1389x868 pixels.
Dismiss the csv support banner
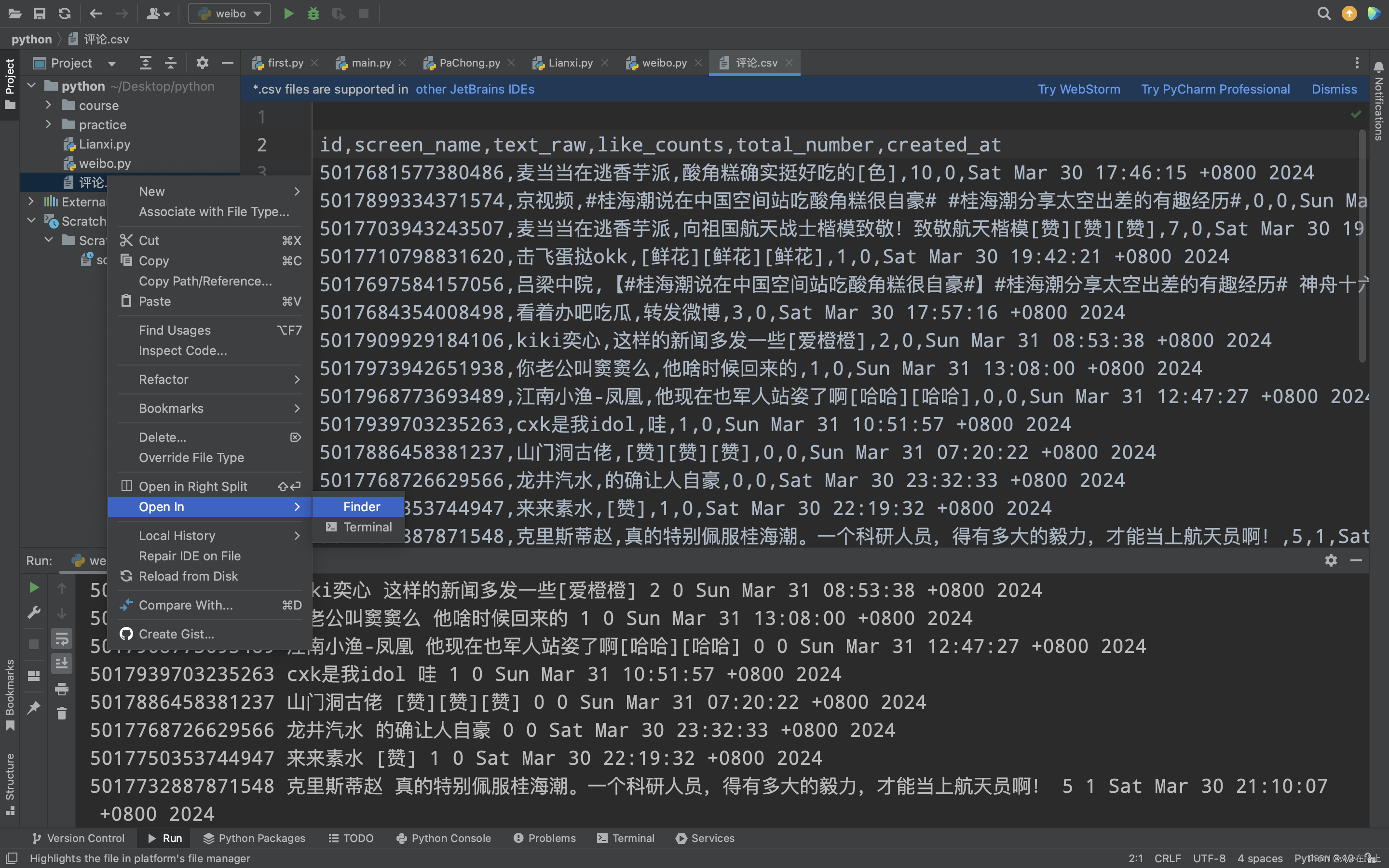tap(1334, 89)
